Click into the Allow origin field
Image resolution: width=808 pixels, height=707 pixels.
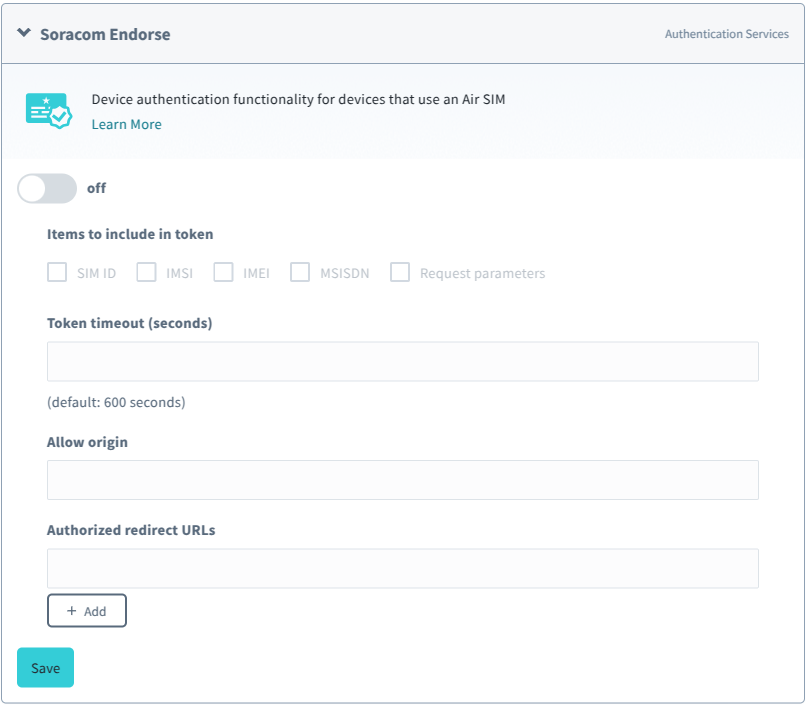point(402,480)
